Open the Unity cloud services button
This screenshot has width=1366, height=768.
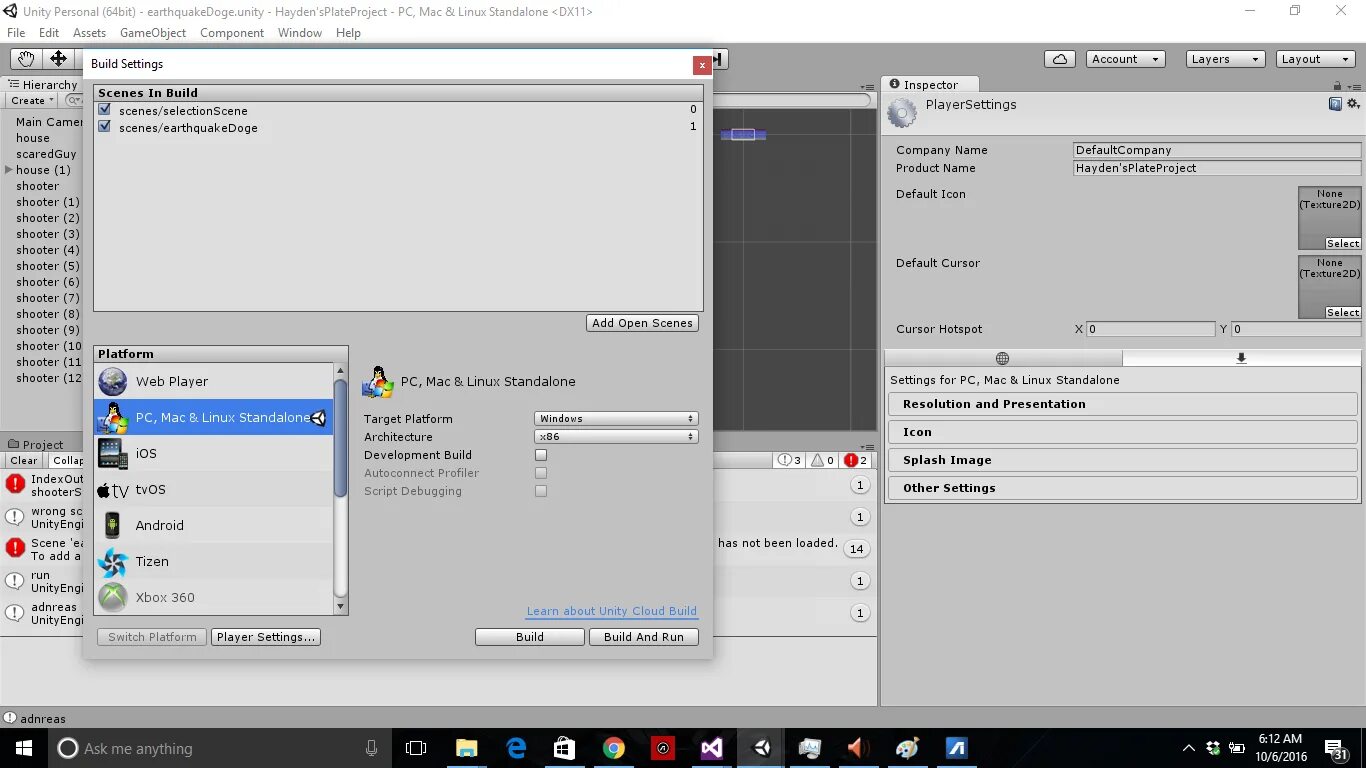click(x=1060, y=59)
